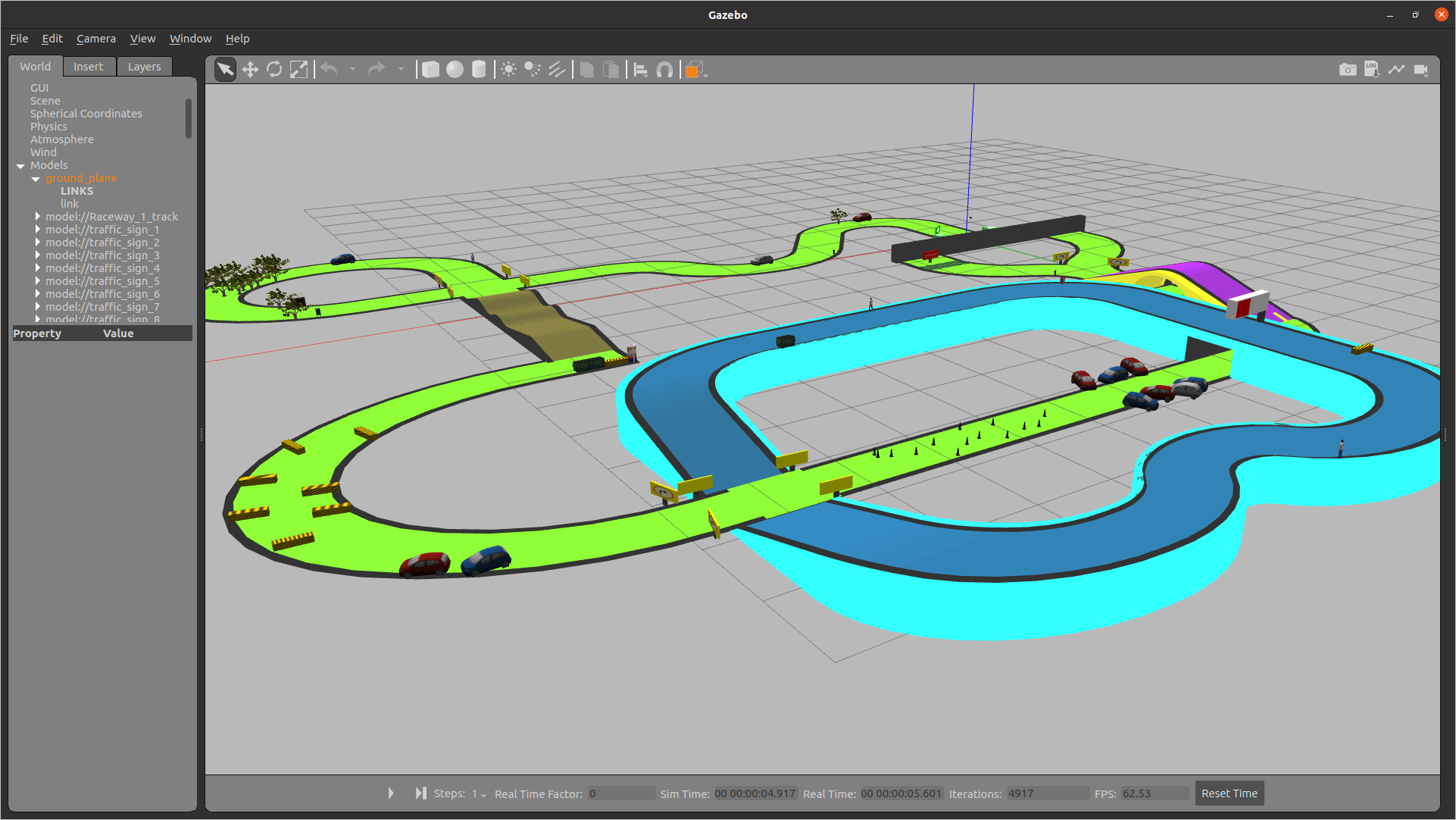Screen dimensions: 1456x820
Task: Select Wind in the world tree
Action: [43, 152]
